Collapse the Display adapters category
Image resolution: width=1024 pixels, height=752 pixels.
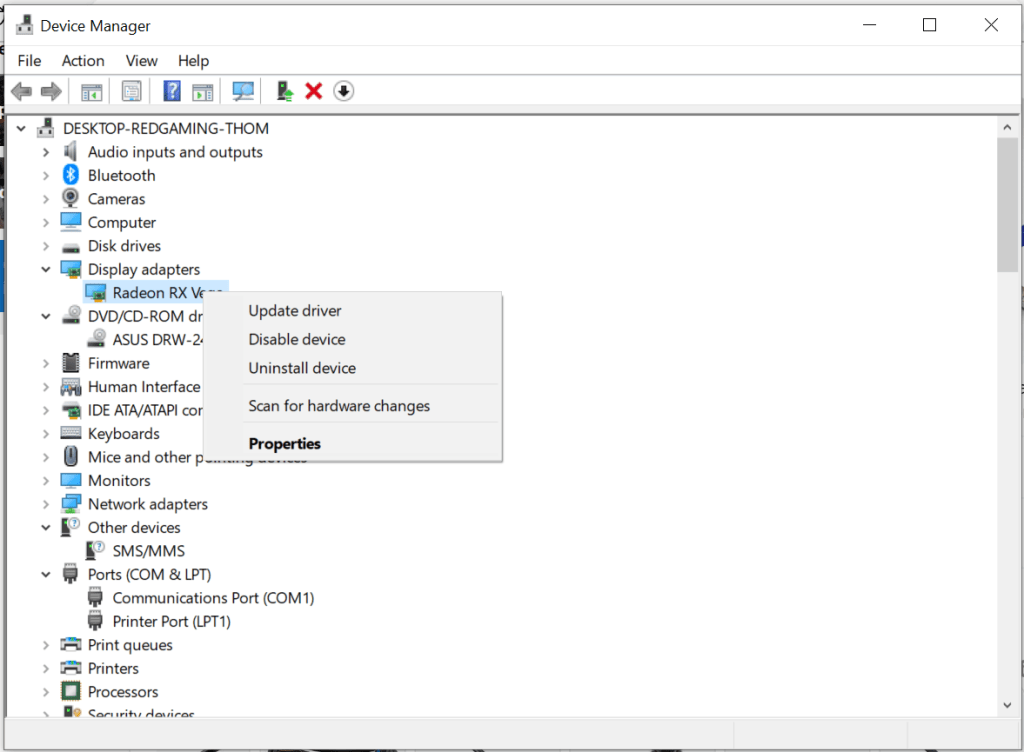click(x=46, y=269)
